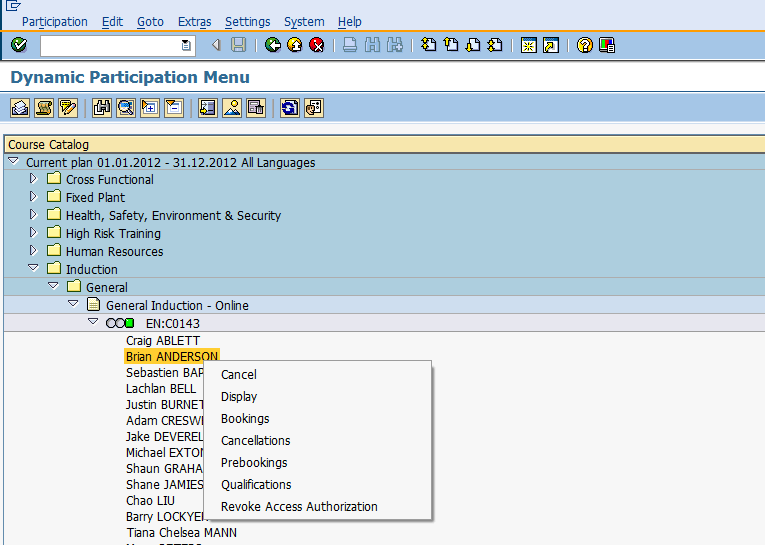This screenshot has height=545, width=765.
Task: Click the Expand subtree plus icon
Action: coord(150,108)
